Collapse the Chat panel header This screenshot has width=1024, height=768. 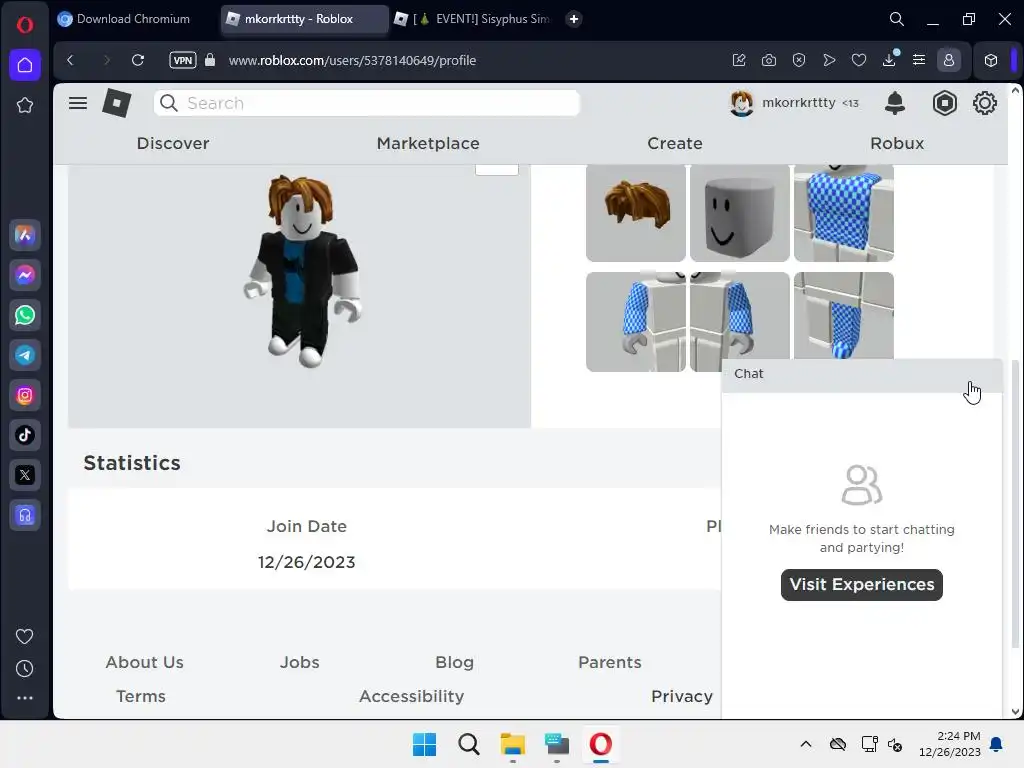click(x=861, y=374)
